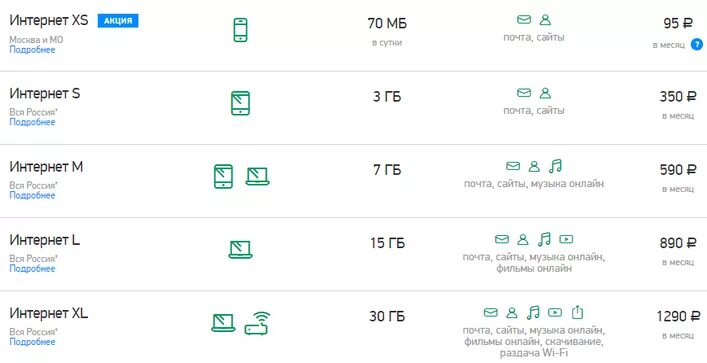Click the tablet icon in Интернет S row
Image resolution: width=707 pixels, height=363 pixels.
click(x=240, y=103)
